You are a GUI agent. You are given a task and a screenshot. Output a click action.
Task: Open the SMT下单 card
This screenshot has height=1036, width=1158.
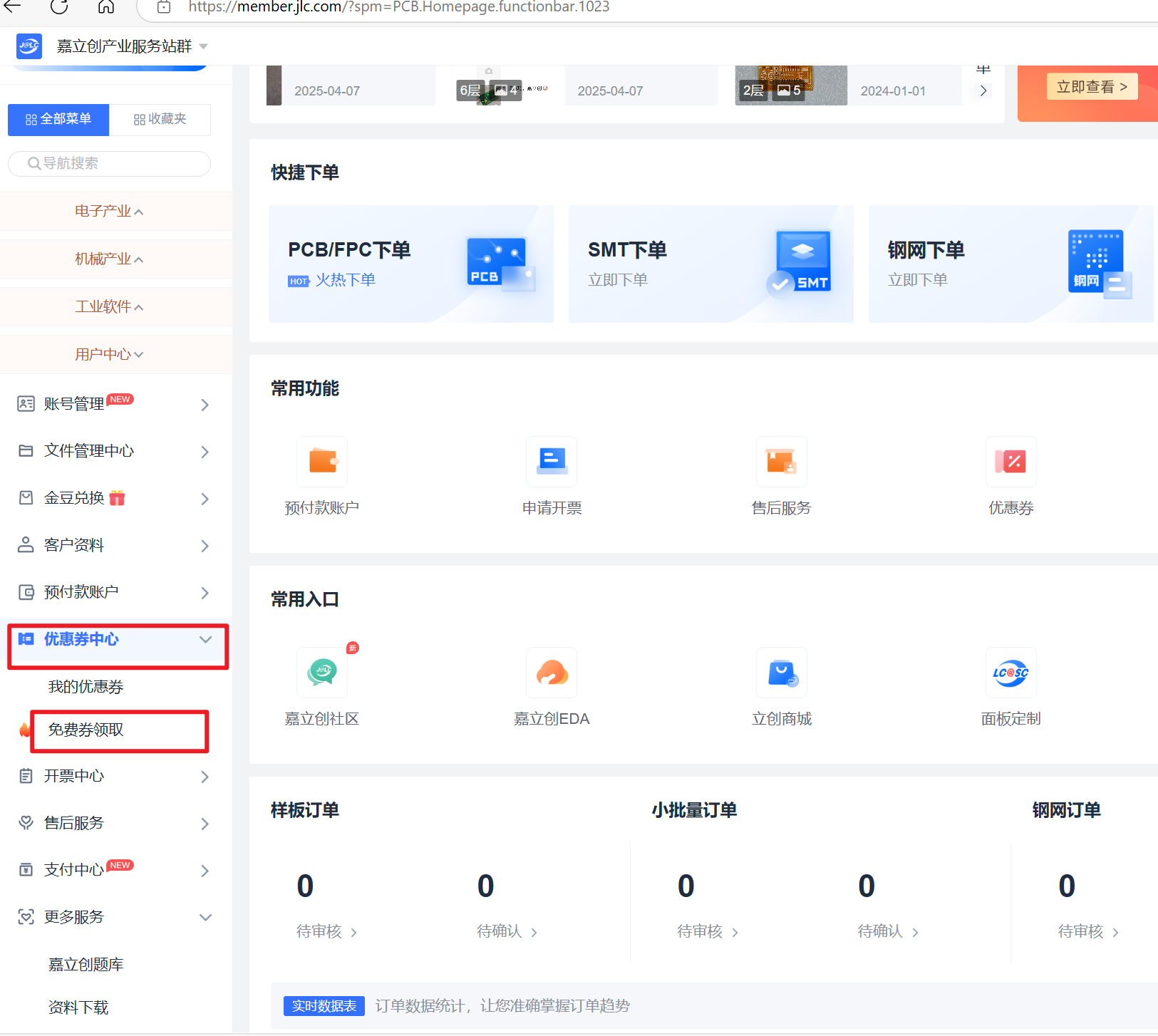[711, 264]
